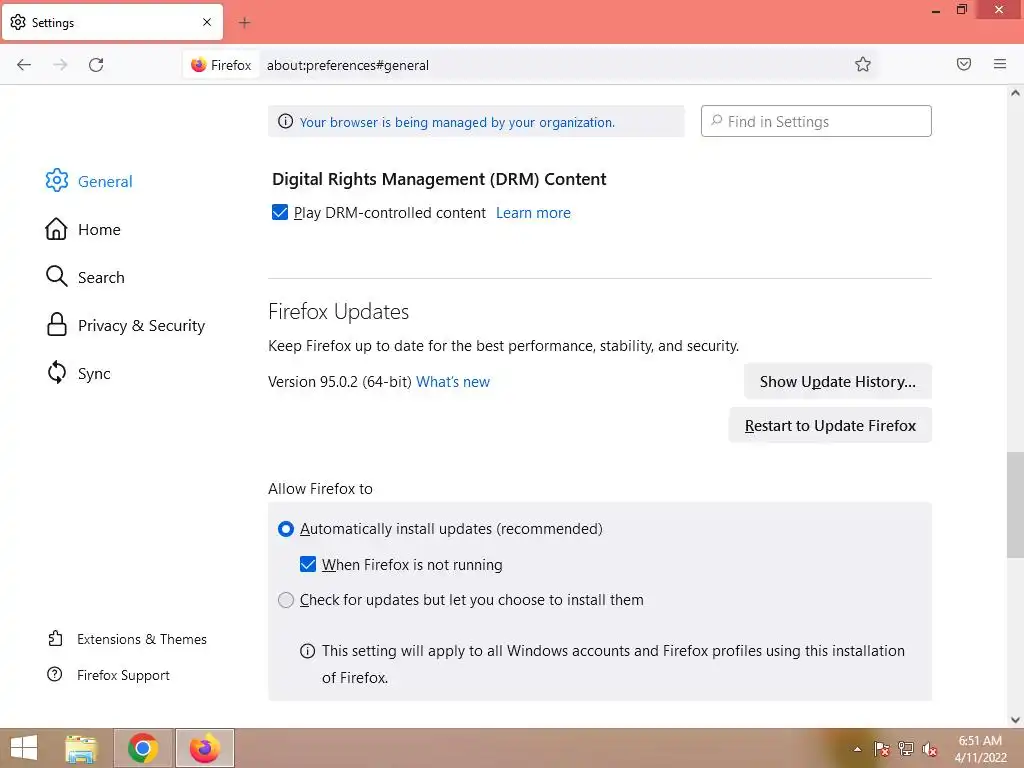Click the vertical scrollbar thumb
1024x768 pixels.
(x=1015, y=505)
